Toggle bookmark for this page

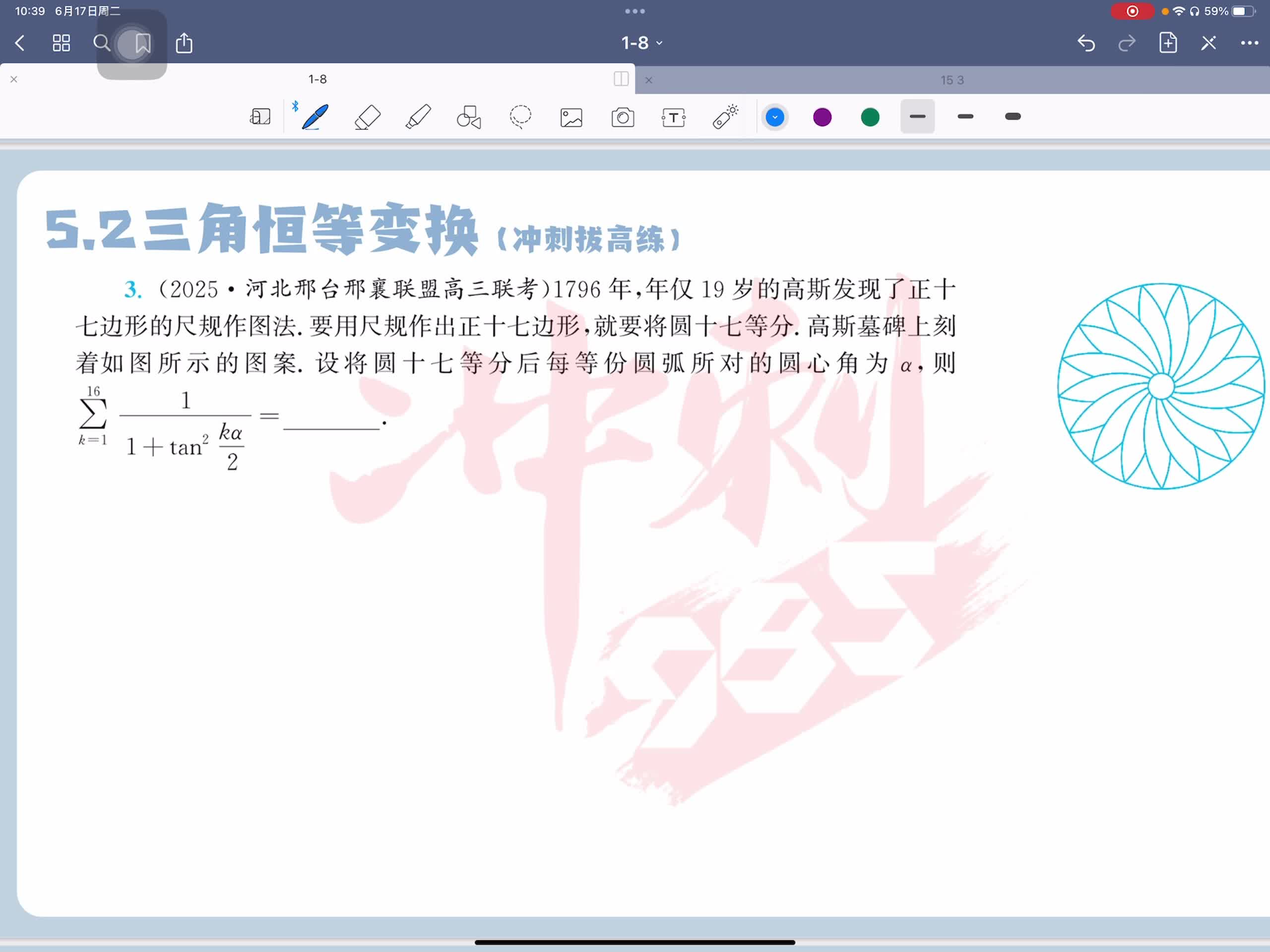tap(143, 43)
